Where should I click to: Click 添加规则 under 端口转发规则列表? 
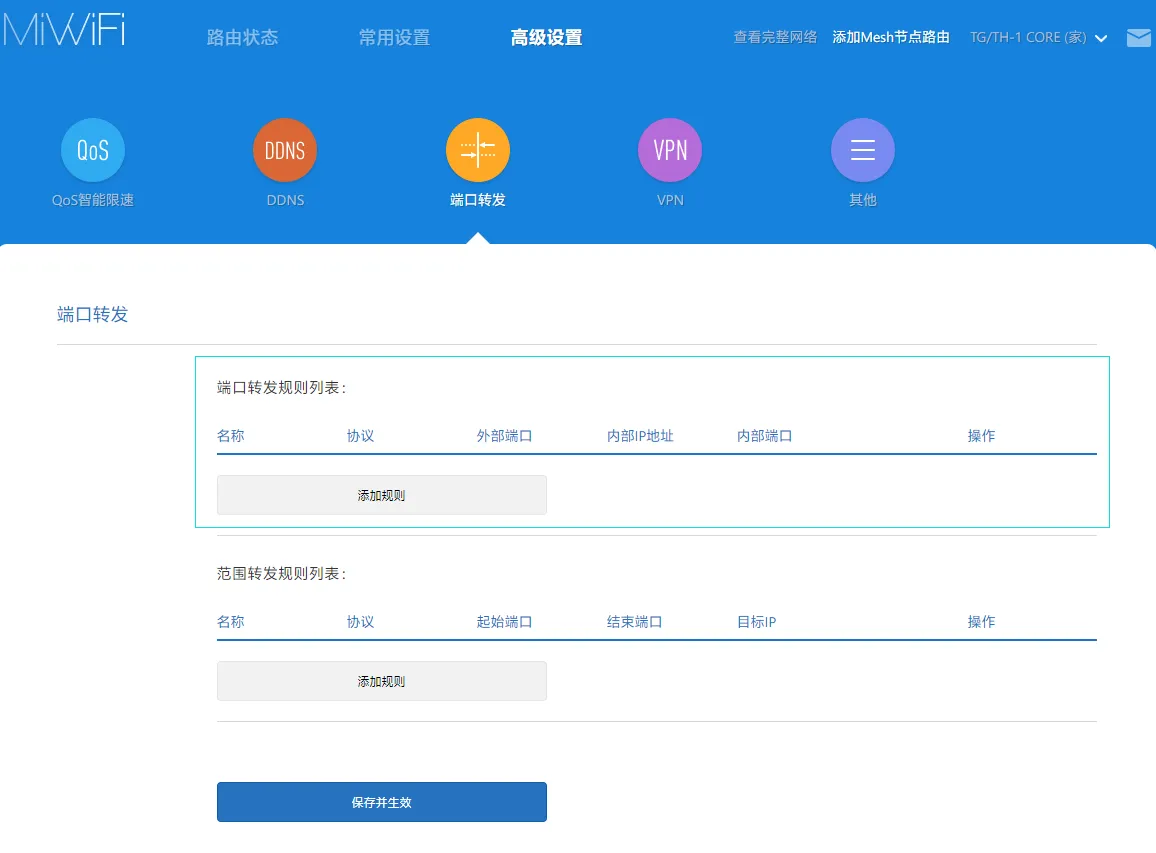(381, 495)
